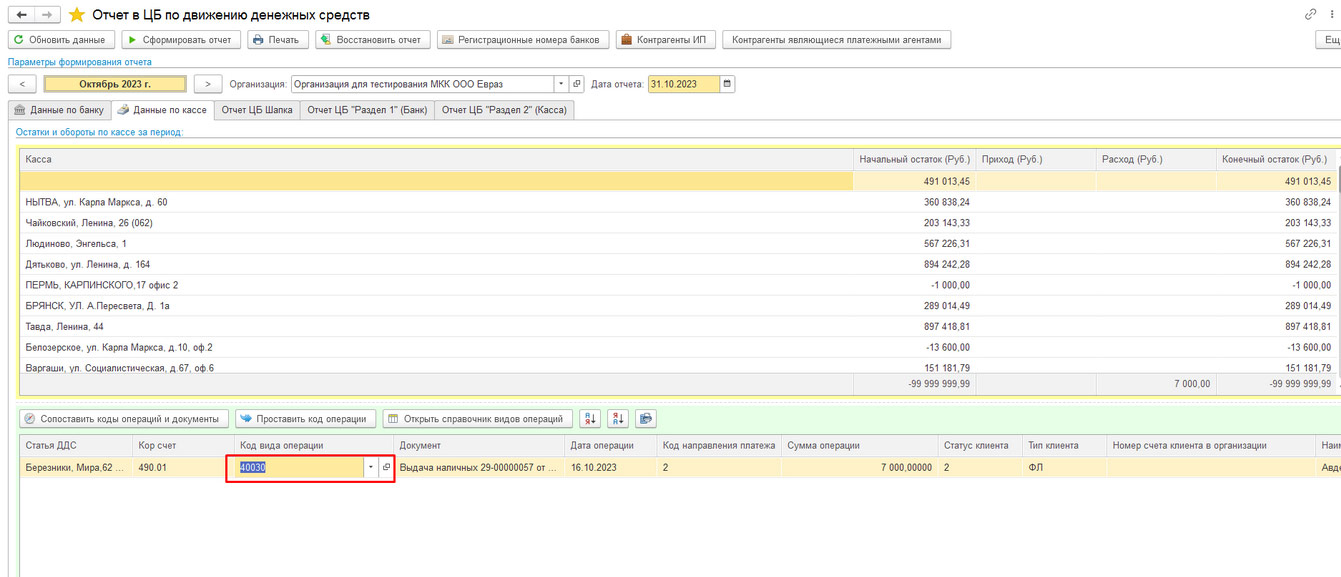1341x577 pixels.
Task: Switch to Отчет ЦБ "Раздел 1" (Банк) tab
Action: (367, 110)
